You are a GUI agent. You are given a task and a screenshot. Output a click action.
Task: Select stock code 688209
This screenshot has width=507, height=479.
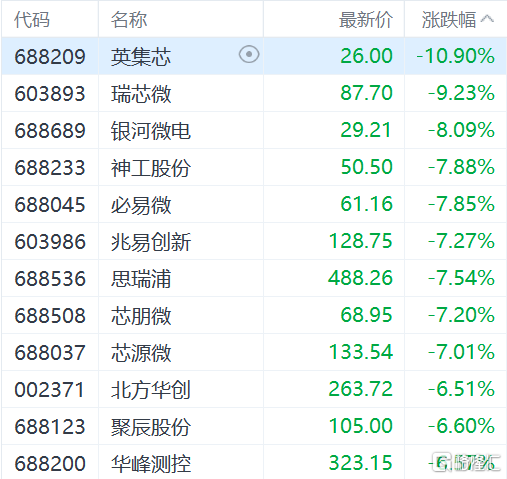coord(50,56)
